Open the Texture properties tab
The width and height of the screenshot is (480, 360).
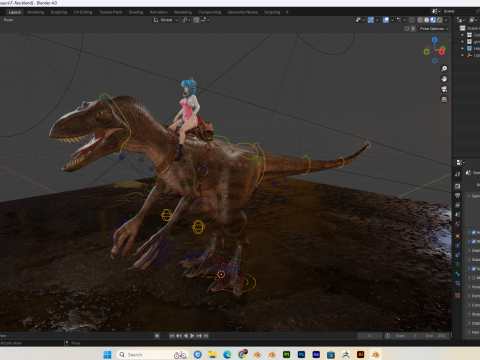[x=458, y=295]
